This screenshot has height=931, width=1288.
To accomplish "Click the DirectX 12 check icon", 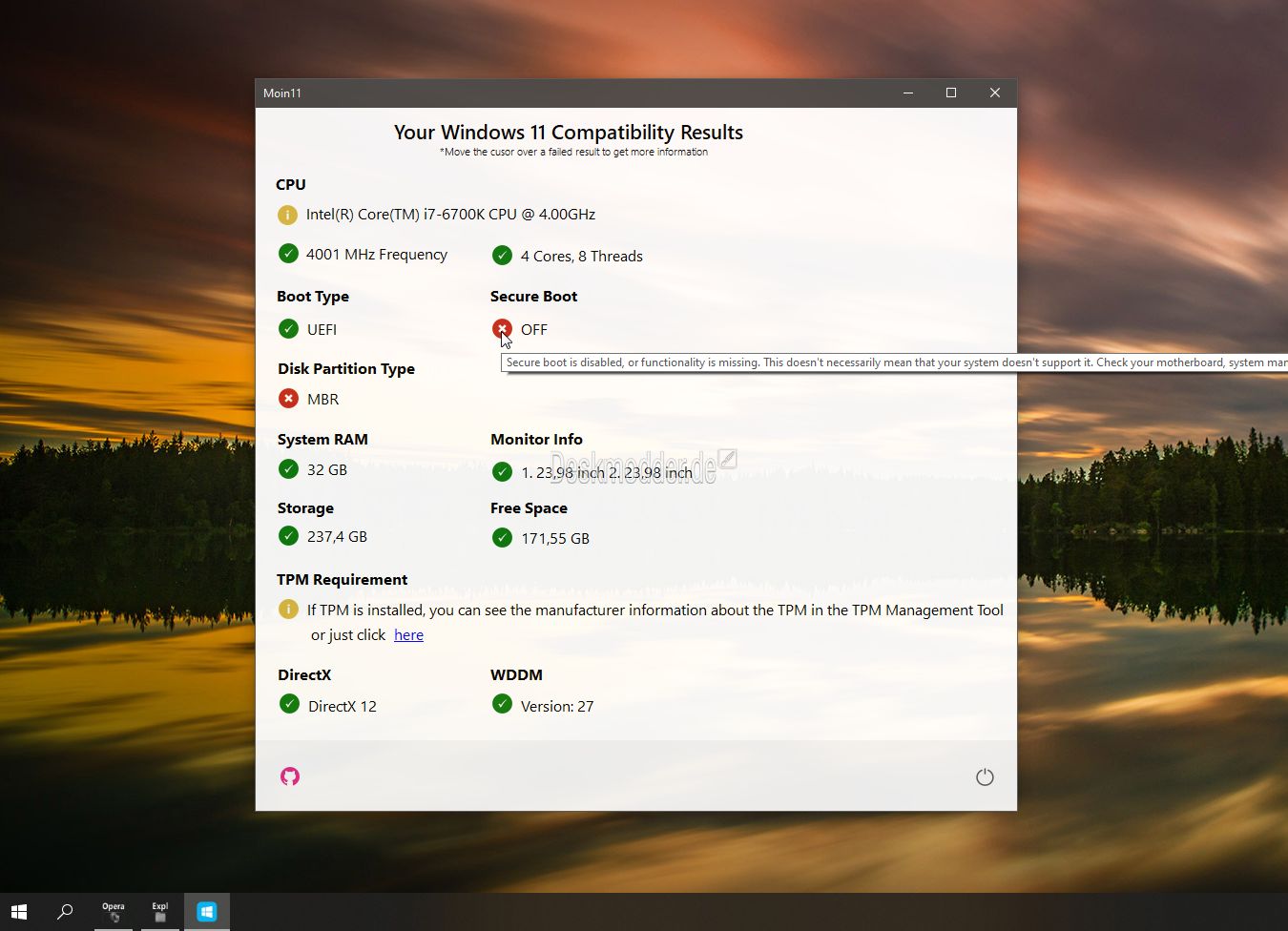I will 289,704.
